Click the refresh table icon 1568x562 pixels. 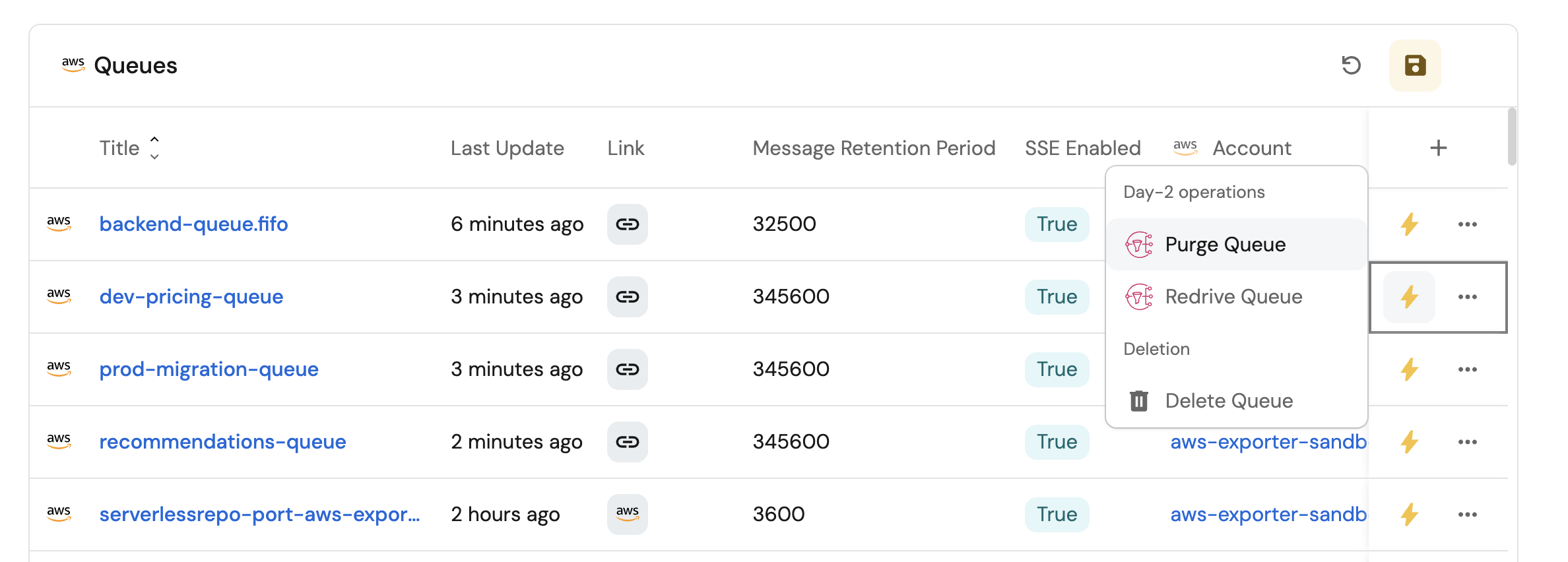coord(1351,65)
